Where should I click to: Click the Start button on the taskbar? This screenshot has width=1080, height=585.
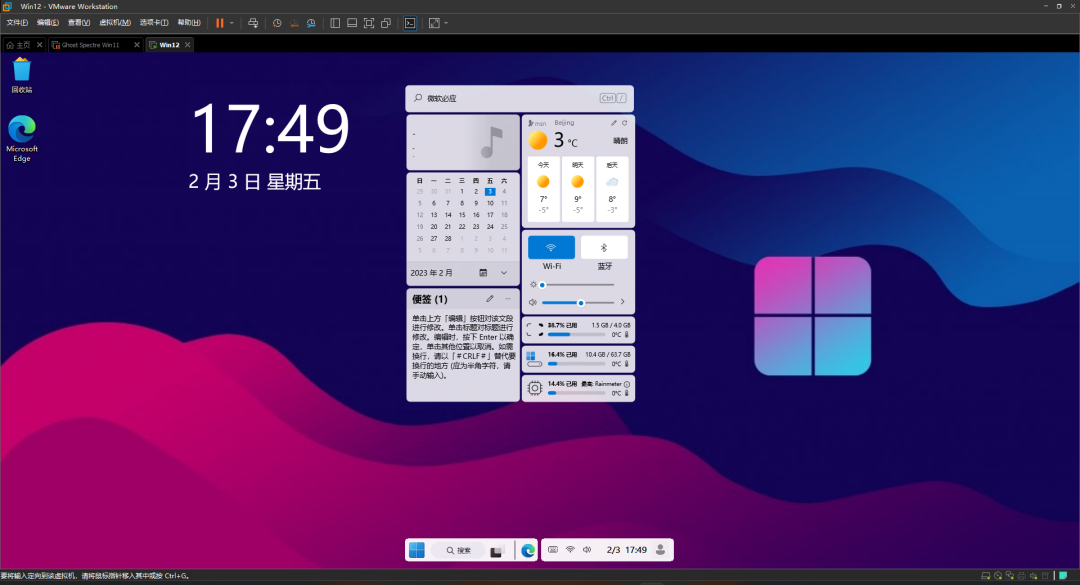point(418,549)
